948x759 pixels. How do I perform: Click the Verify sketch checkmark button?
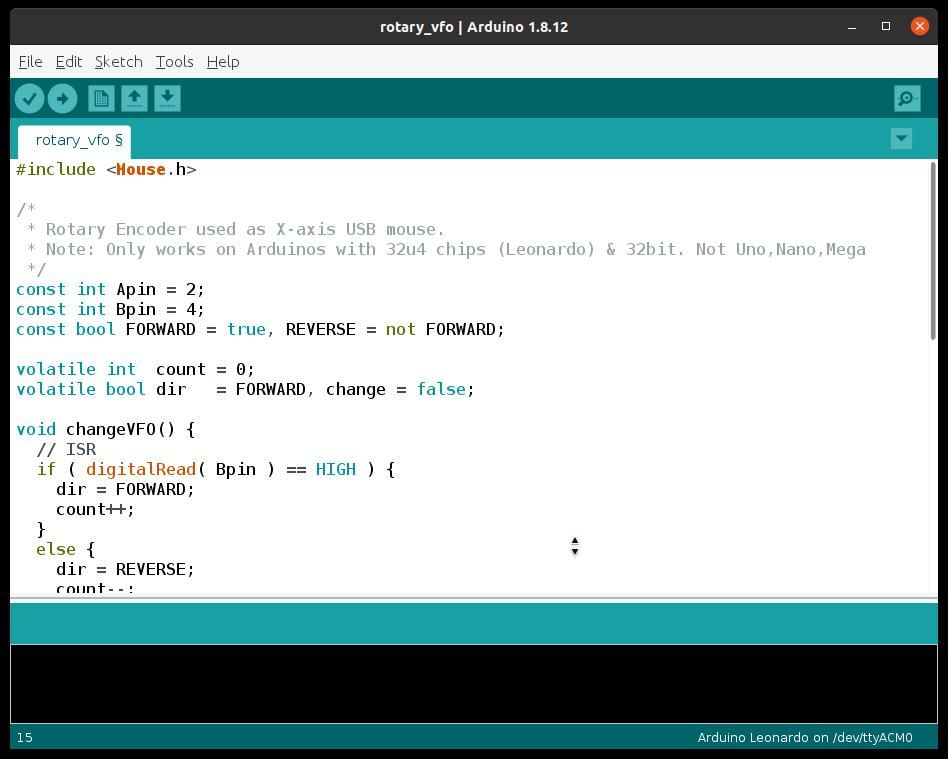pos(29,99)
